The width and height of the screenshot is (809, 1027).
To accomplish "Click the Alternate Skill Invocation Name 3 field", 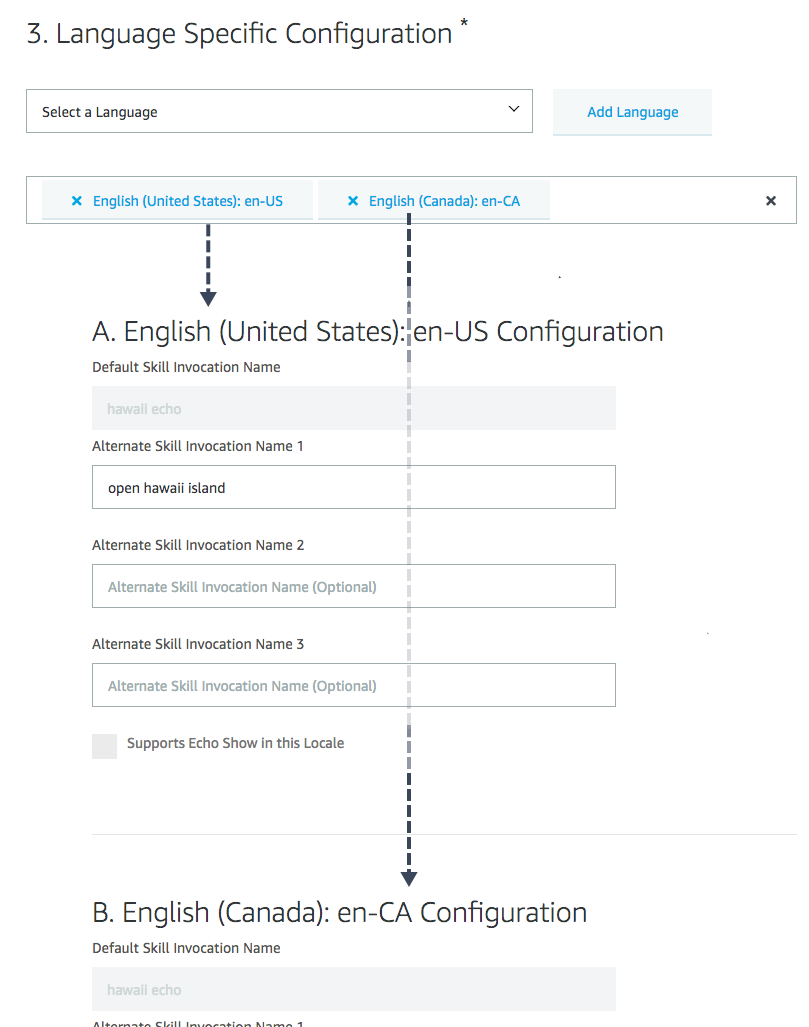I will [353, 686].
